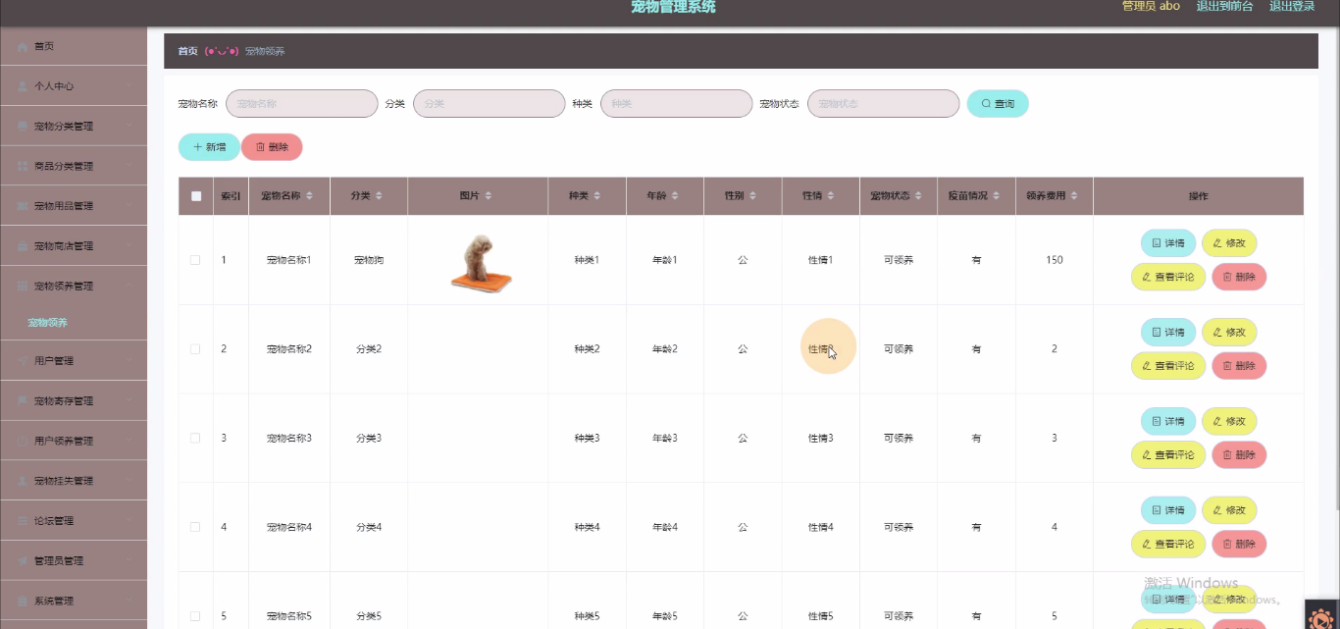This screenshot has height=629, width=1340.
Task: Check the box for row 宠物名称4
Action: click(x=195, y=527)
